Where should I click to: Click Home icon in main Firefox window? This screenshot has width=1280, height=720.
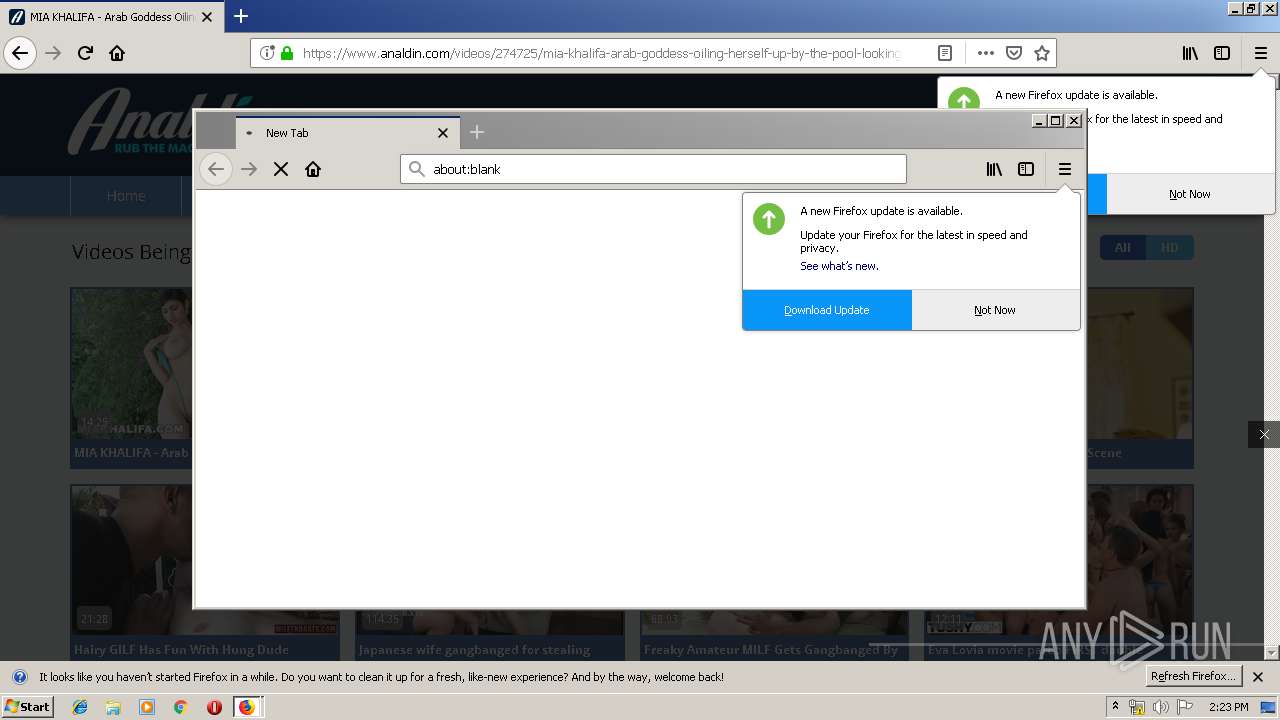[x=117, y=53]
